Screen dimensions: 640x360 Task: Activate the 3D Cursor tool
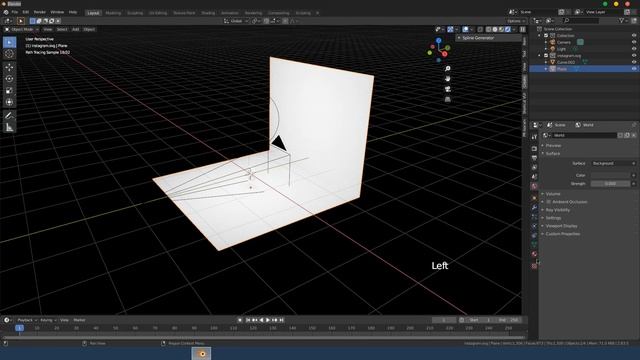pos(9,54)
